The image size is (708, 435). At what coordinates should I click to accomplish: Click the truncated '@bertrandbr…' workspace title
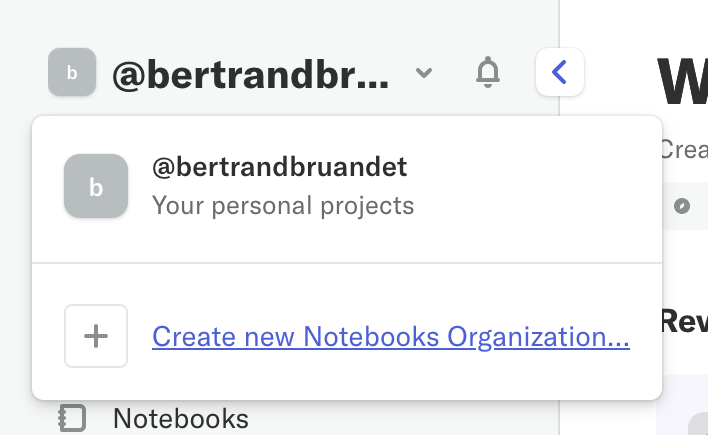pyautogui.click(x=250, y=74)
